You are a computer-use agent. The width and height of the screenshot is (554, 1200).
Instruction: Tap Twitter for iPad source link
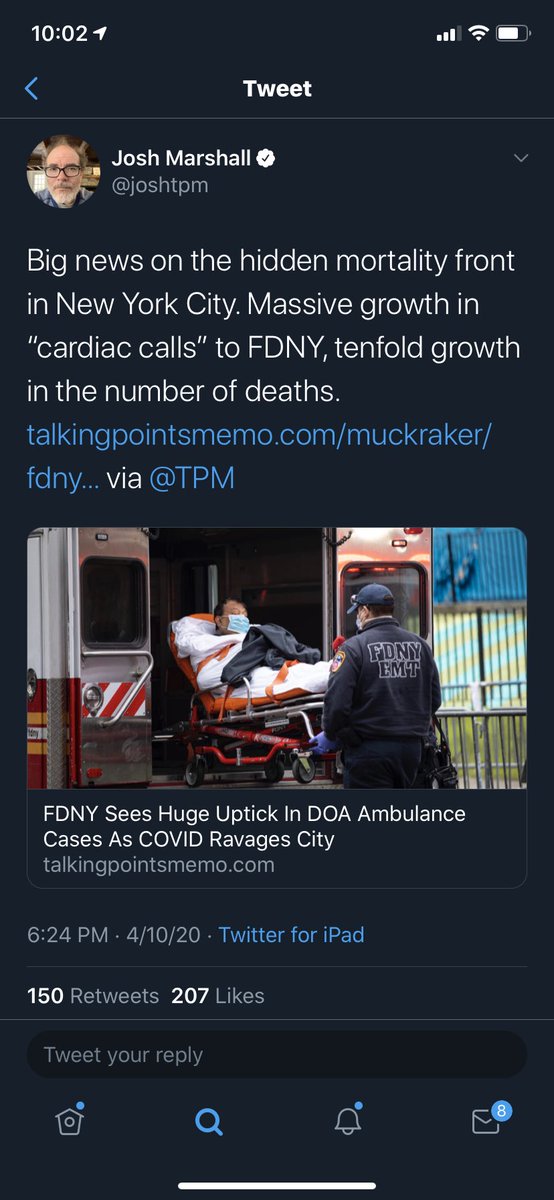click(291, 935)
